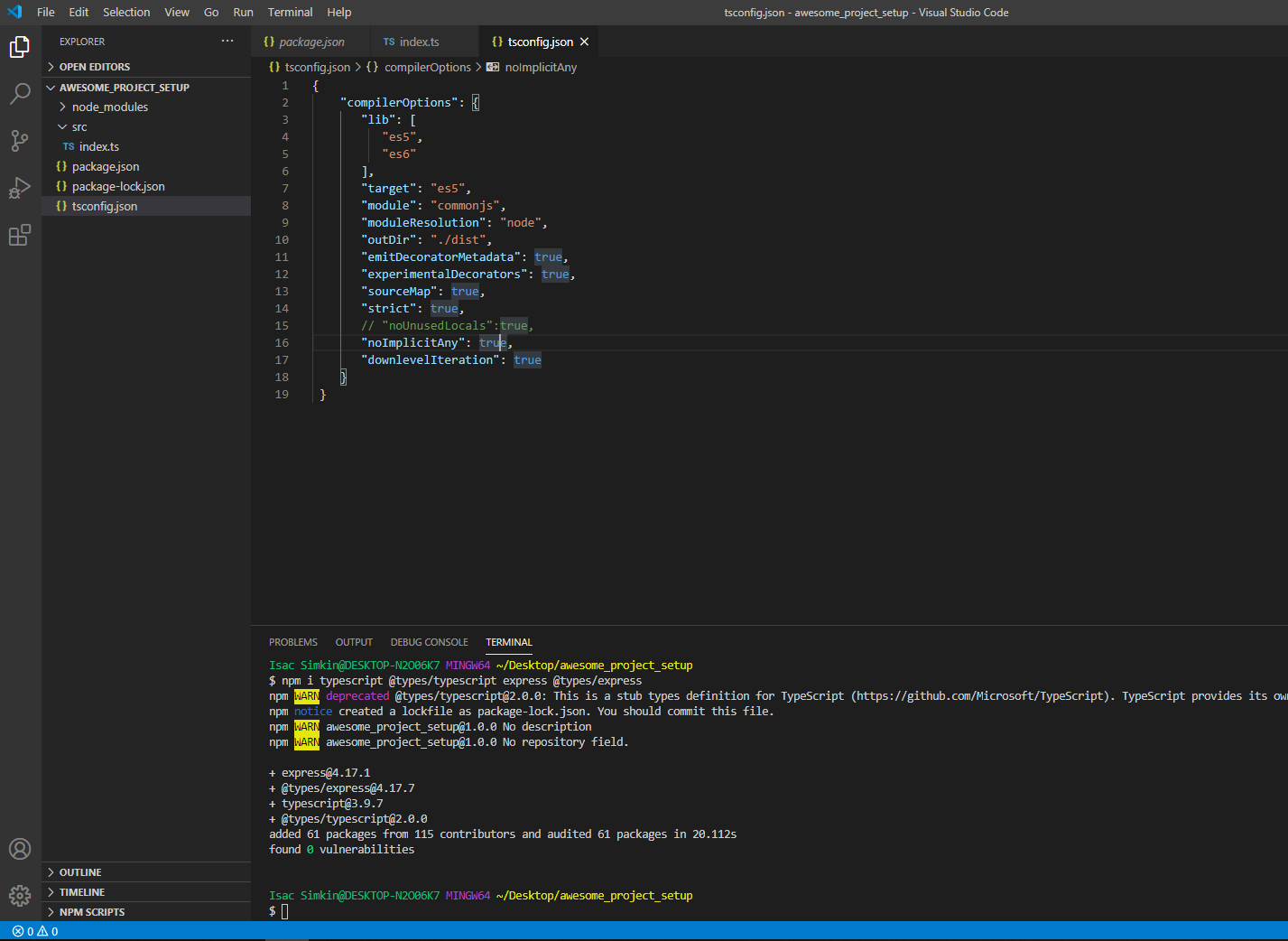Open the Terminal menu

point(290,13)
